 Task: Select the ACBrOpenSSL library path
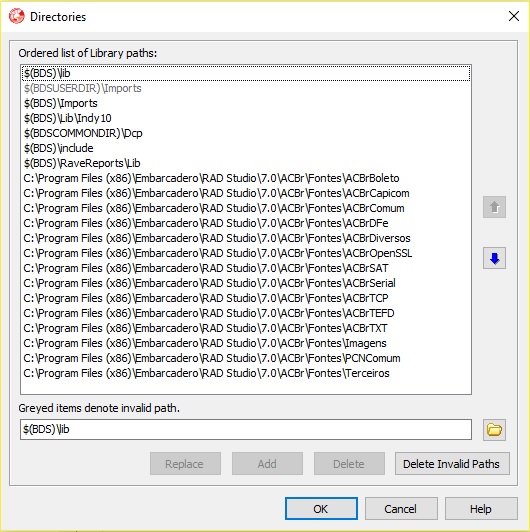(x=246, y=253)
